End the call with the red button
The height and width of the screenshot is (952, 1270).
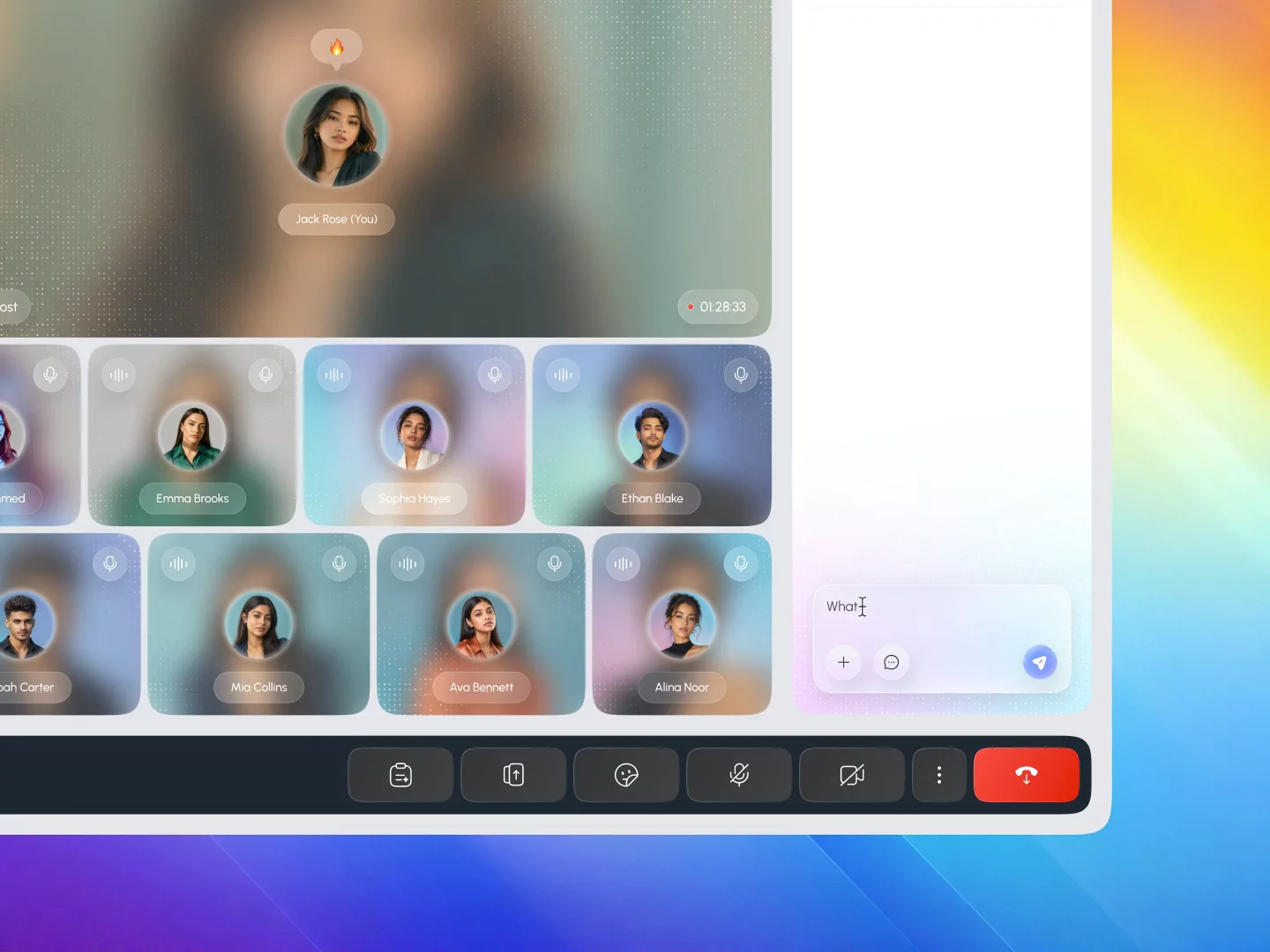coord(1027,775)
